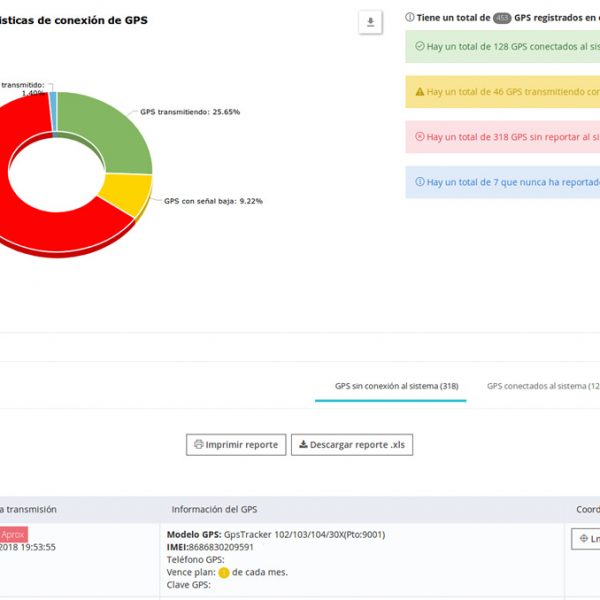This screenshot has height=600, width=600.
Task: Click the info icon in the blue alert
Action: pyautogui.click(x=419, y=182)
